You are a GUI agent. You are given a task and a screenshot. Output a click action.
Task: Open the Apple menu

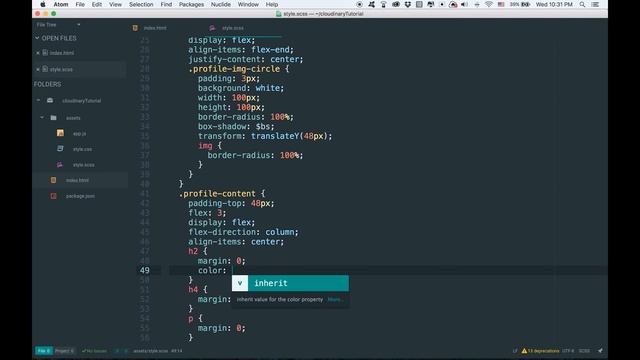(43, 4)
